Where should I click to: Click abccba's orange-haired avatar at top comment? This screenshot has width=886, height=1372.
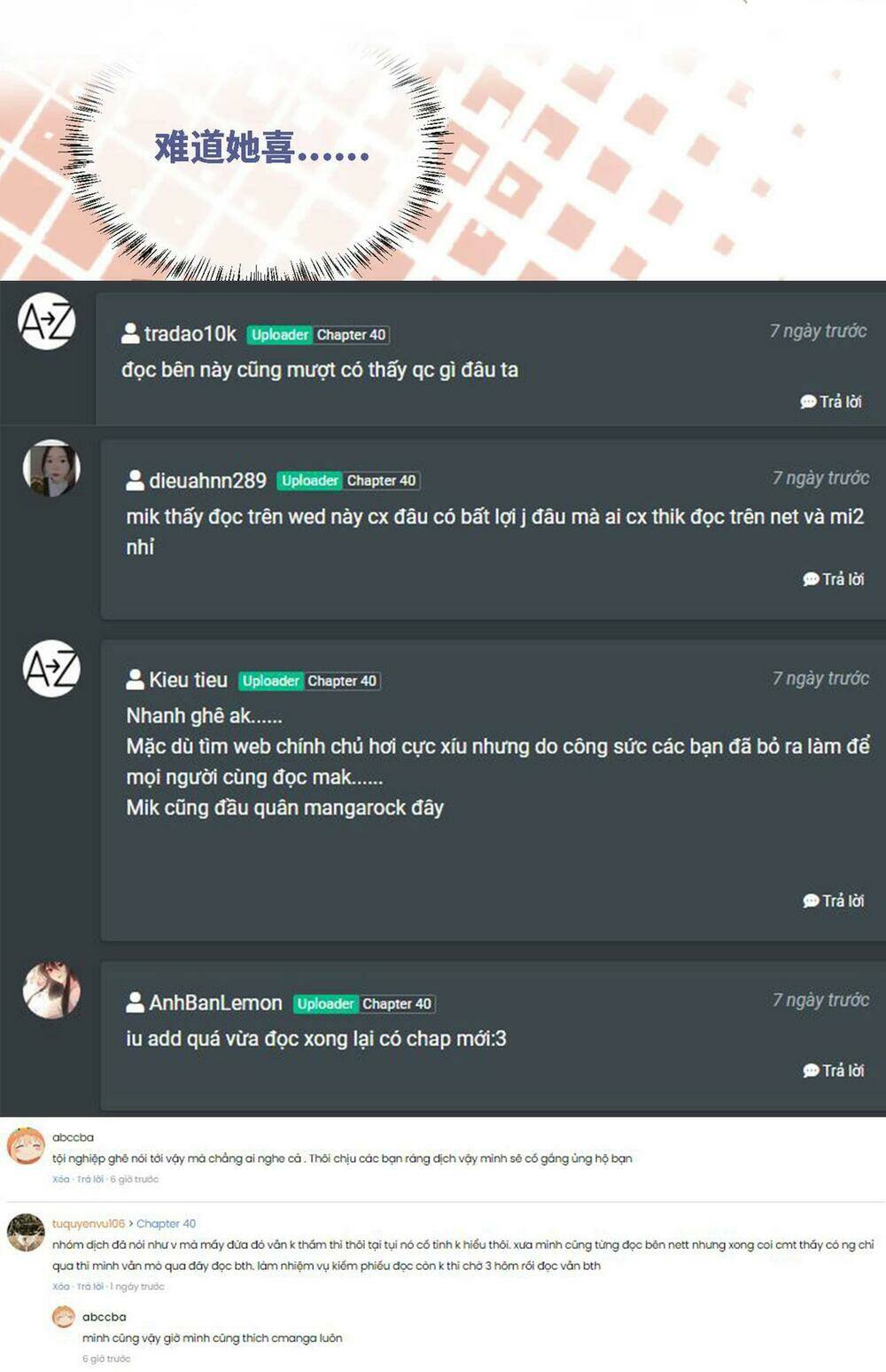25,1145
